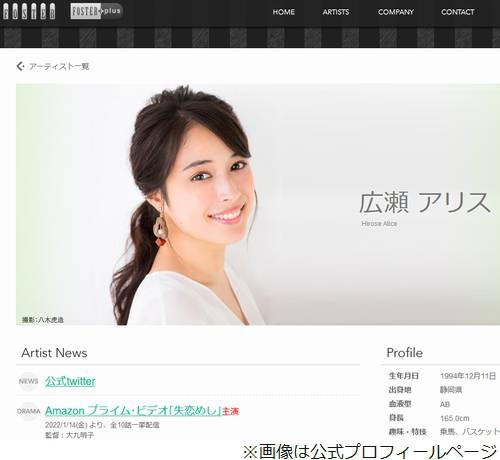Click the 広瀬アリス profile banner photo
The width and height of the screenshot is (500, 460).
click(x=258, y=205)
